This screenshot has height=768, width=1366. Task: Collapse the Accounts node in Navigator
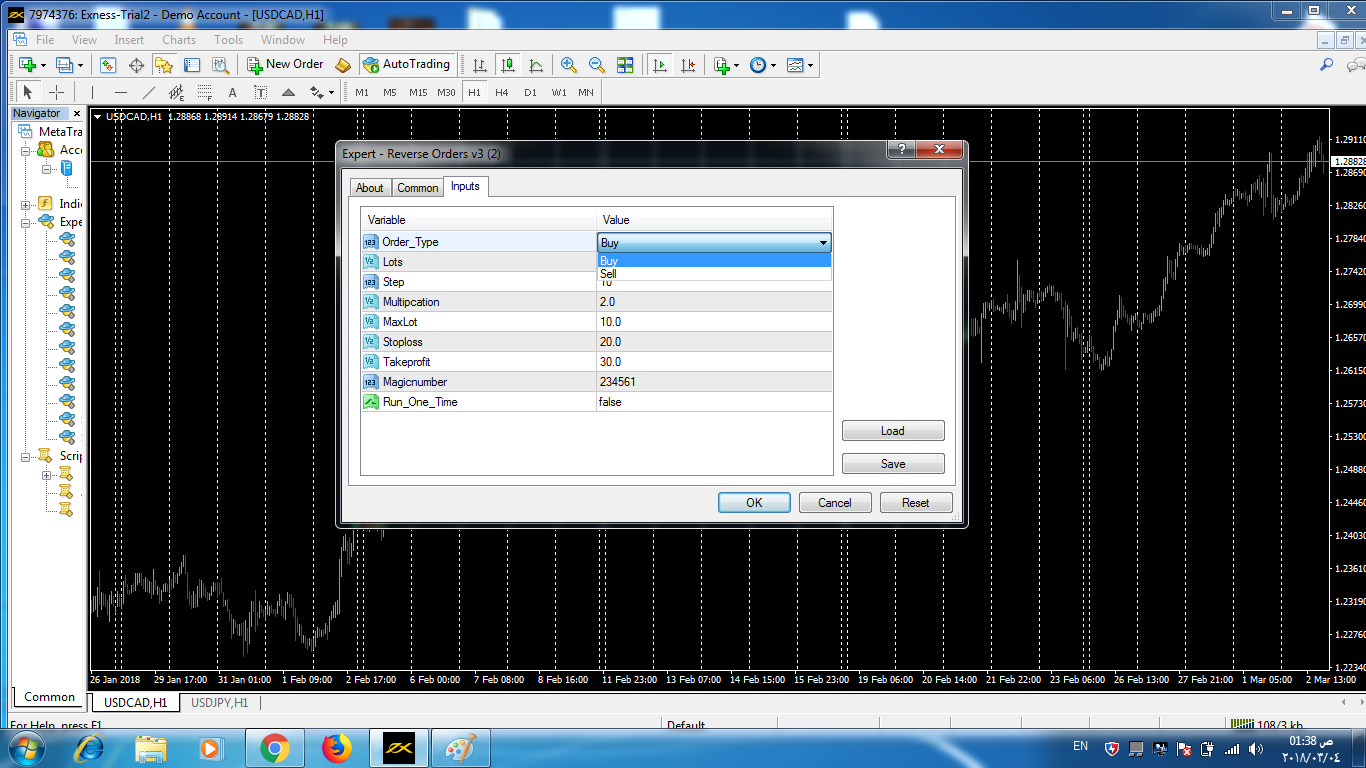pos(26,150)
